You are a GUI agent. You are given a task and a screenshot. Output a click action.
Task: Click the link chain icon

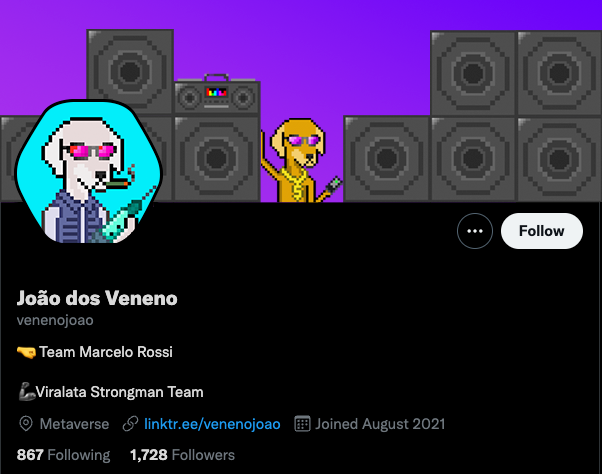pyautogui.click(x=131, y=424)
